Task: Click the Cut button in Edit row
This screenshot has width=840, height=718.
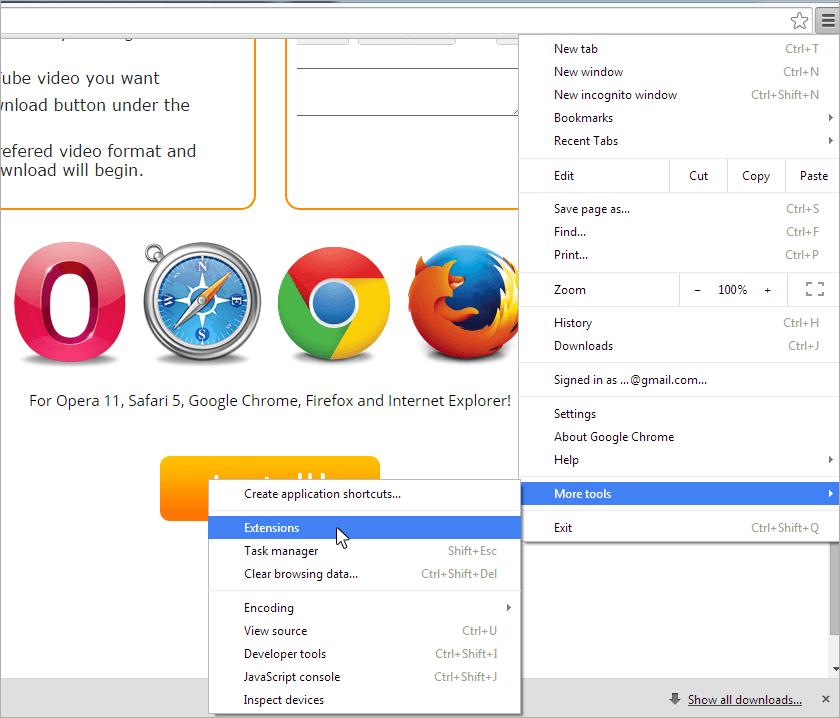Action: pos(698,176)
